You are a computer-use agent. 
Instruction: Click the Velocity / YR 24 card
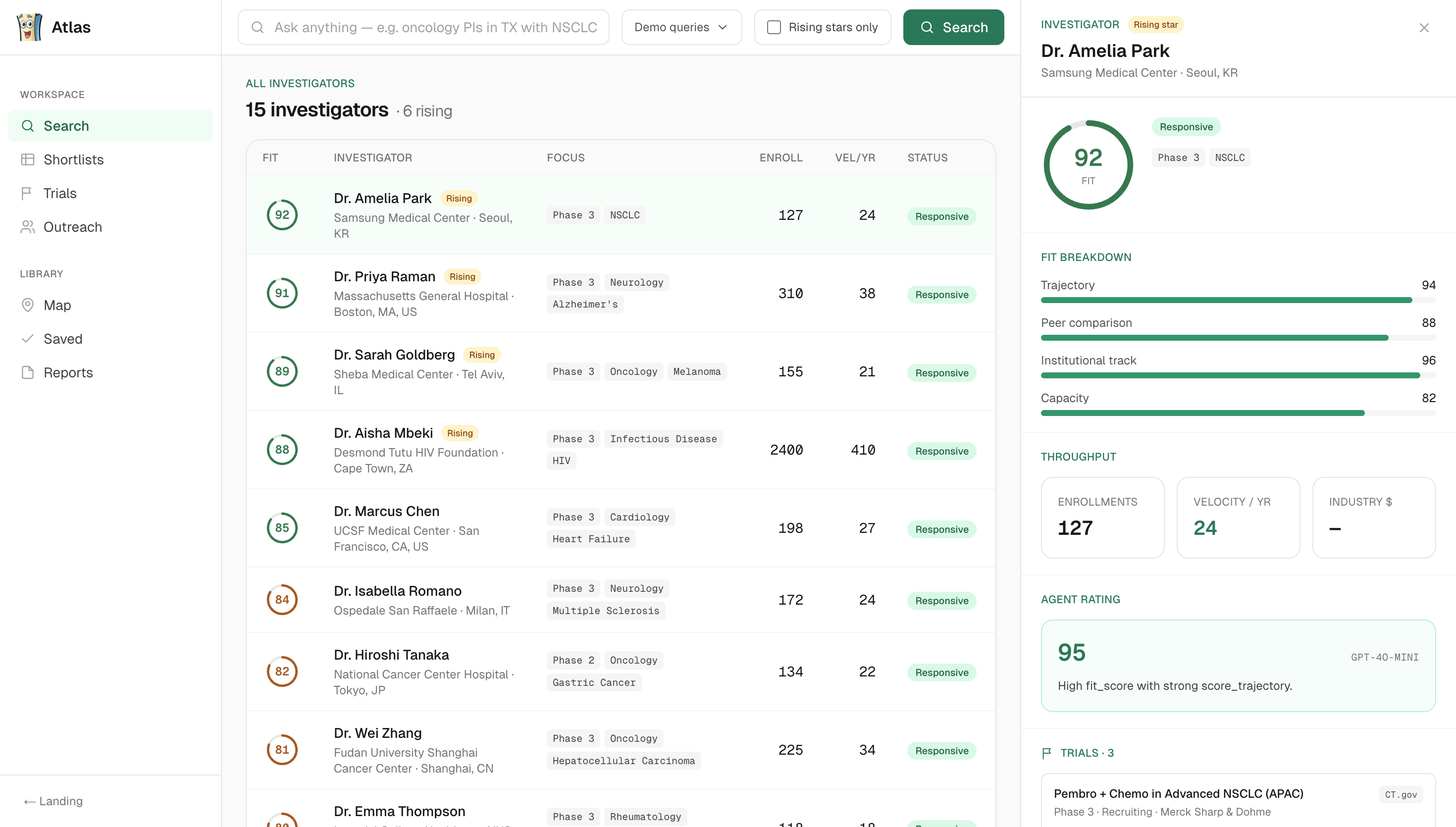(x=1238, y=517)
